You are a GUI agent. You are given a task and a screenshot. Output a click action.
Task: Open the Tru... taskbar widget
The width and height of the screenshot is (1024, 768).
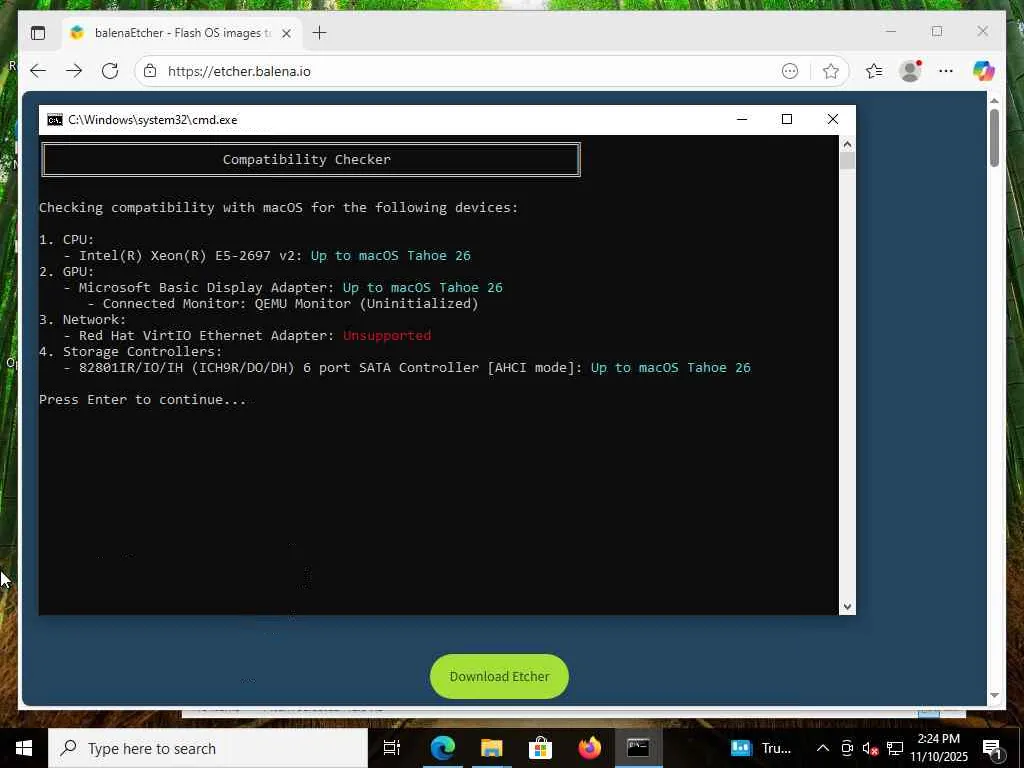click(x=761, y=748)
